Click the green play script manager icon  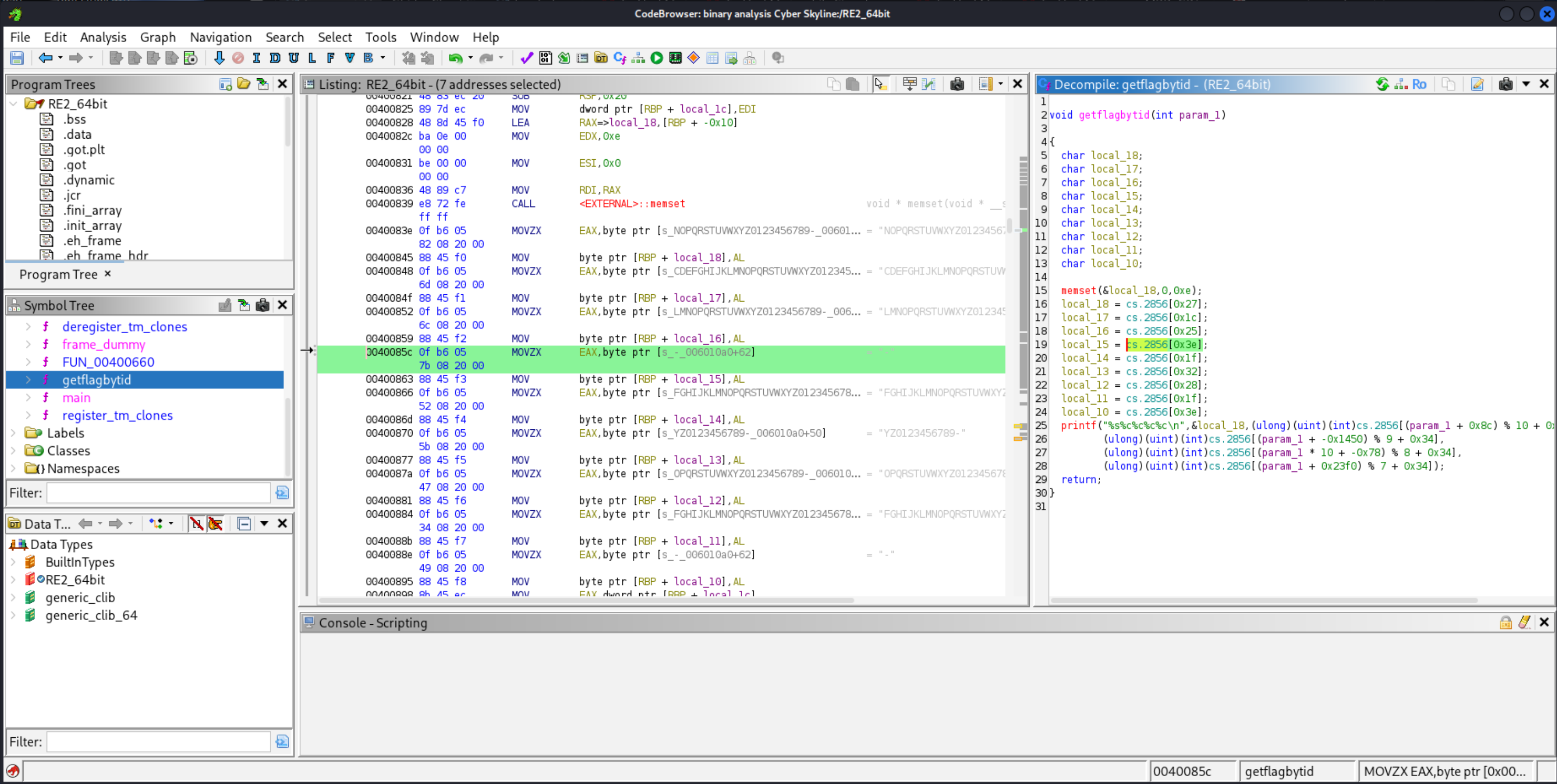(x=657, y=58)
